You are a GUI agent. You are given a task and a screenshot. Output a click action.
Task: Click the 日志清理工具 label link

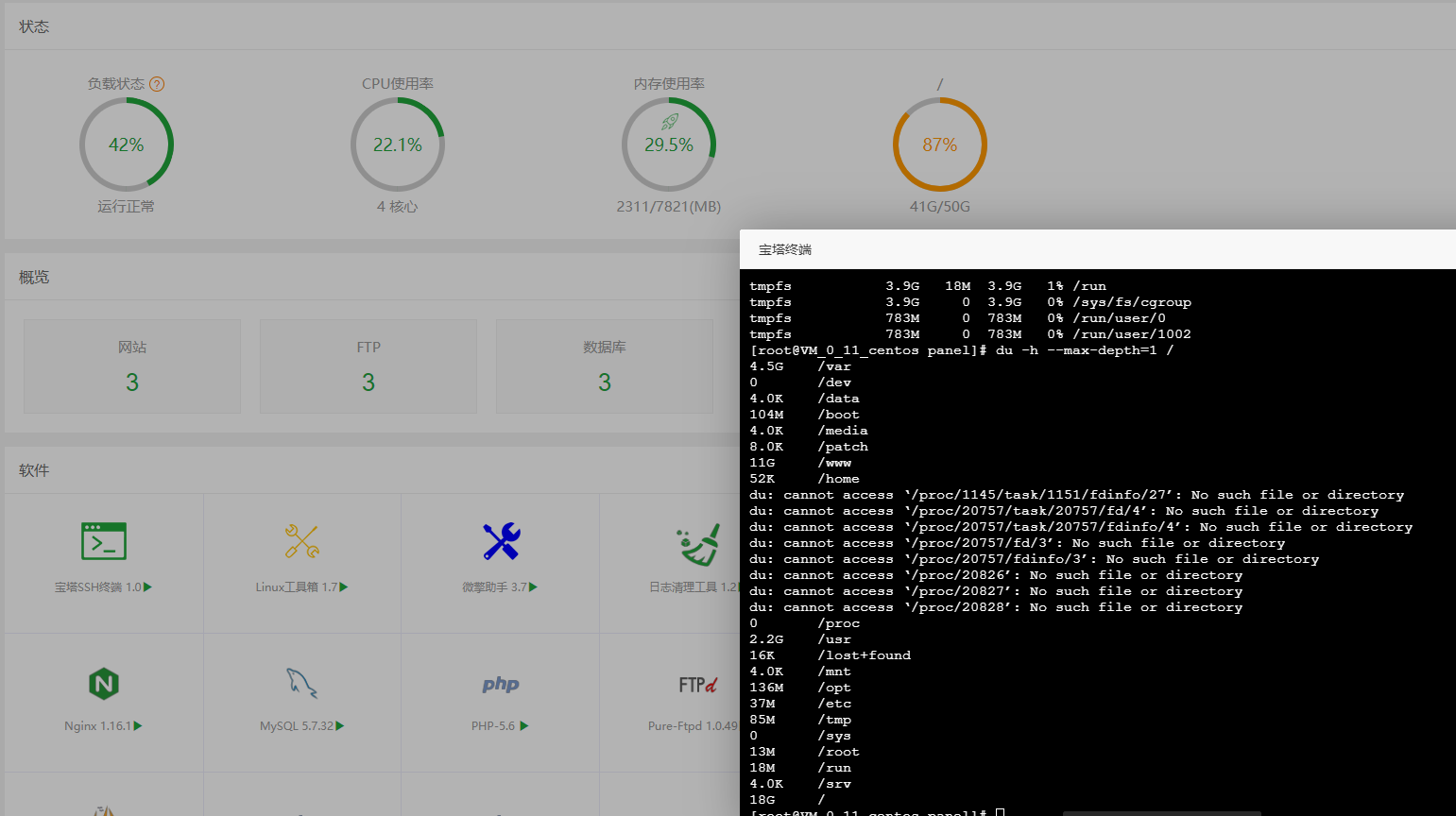tap(694, 587)
